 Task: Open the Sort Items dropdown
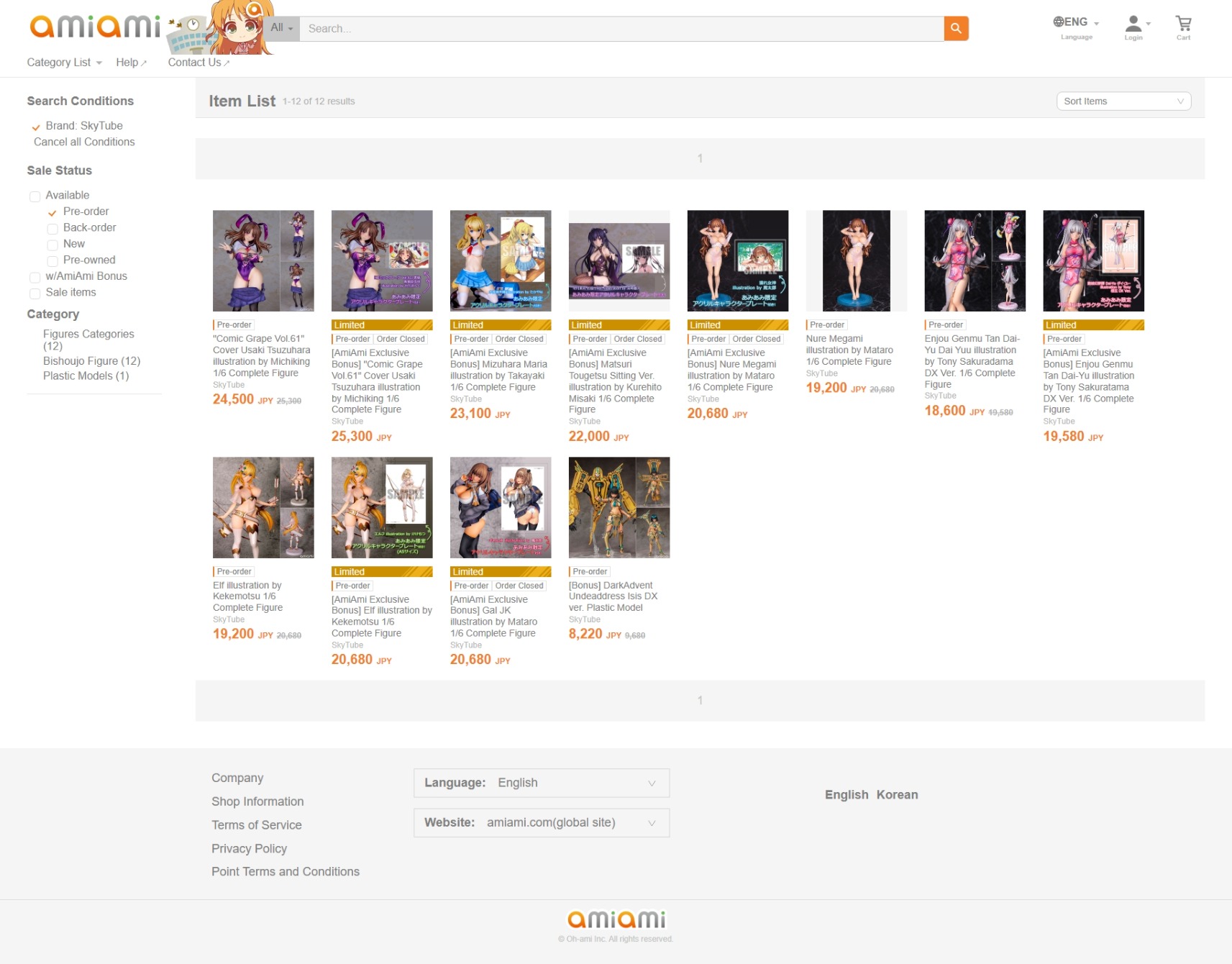(1123, 101)
